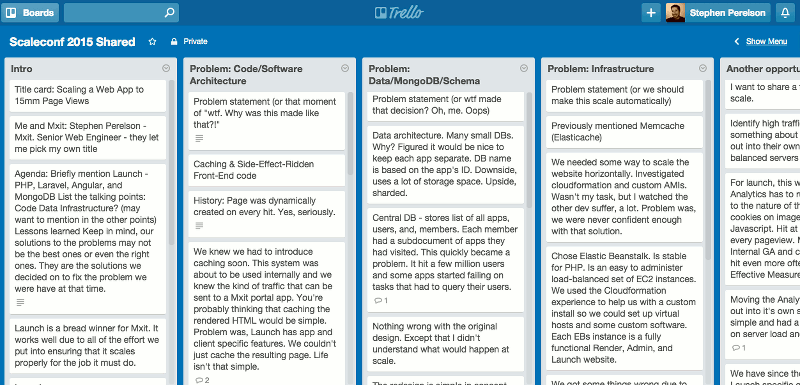Click the plus create button
The width and height of the screenshot is (800, 385).
[x=651, y=13]
